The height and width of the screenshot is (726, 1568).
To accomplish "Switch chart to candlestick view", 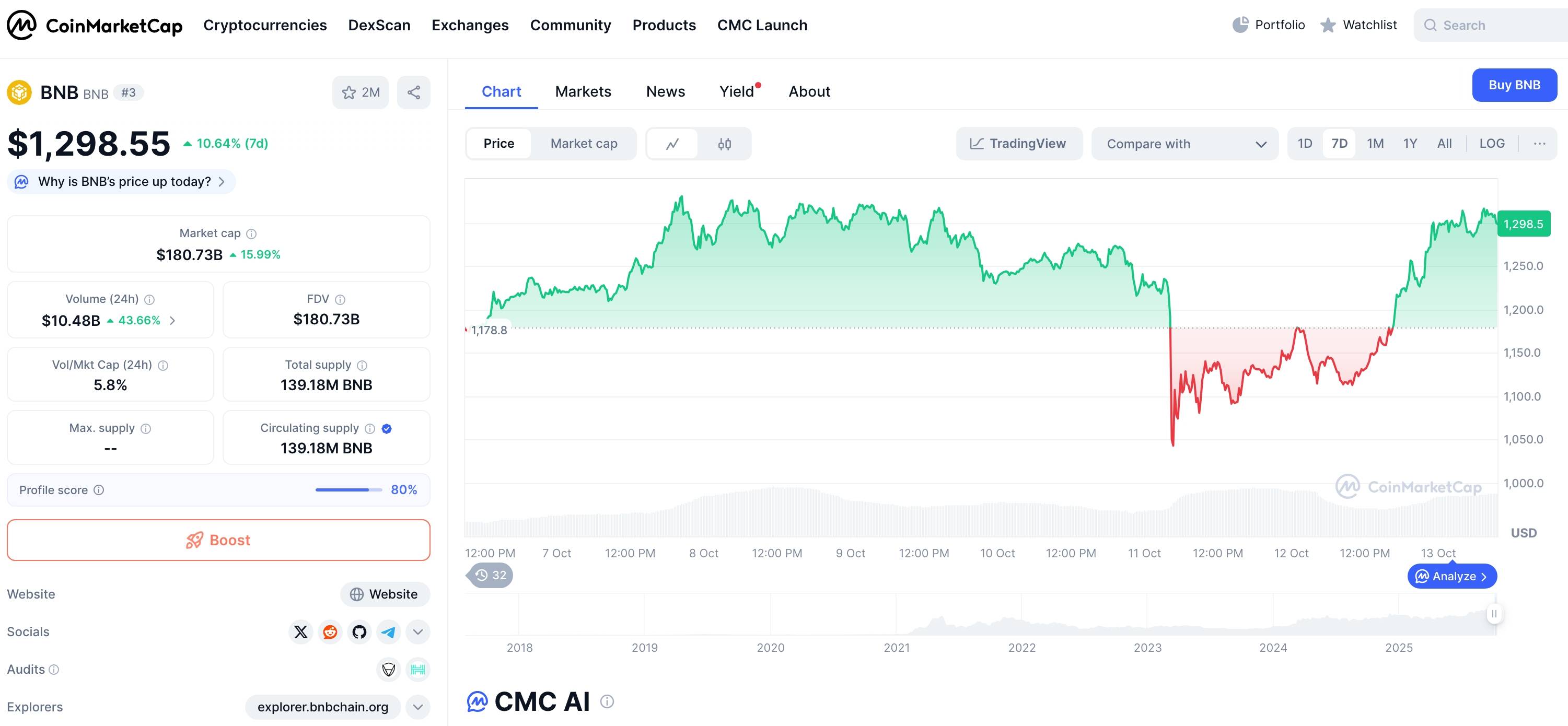I will [x=724, y=144].
